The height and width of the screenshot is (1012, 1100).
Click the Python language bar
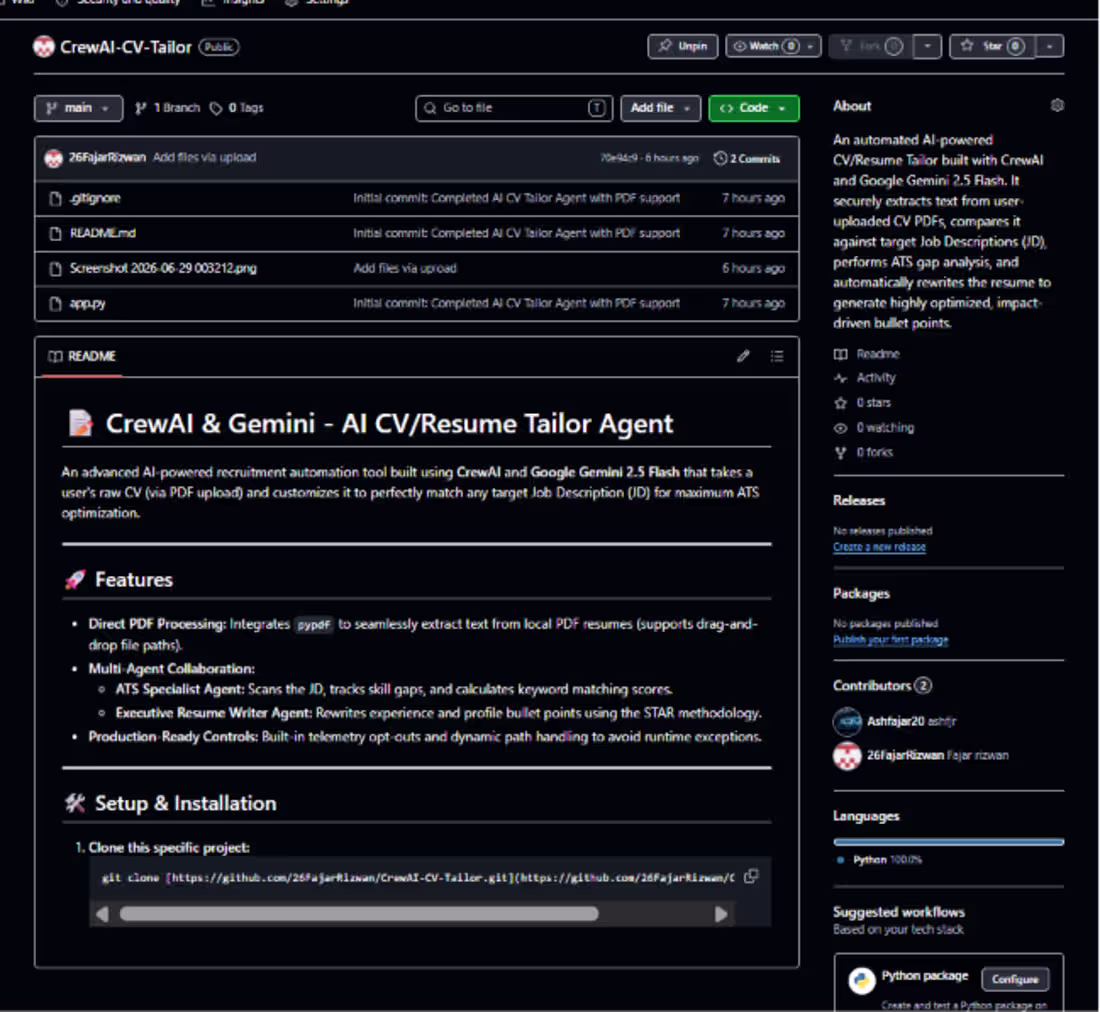pyautogui.click(x=948, y=842)
